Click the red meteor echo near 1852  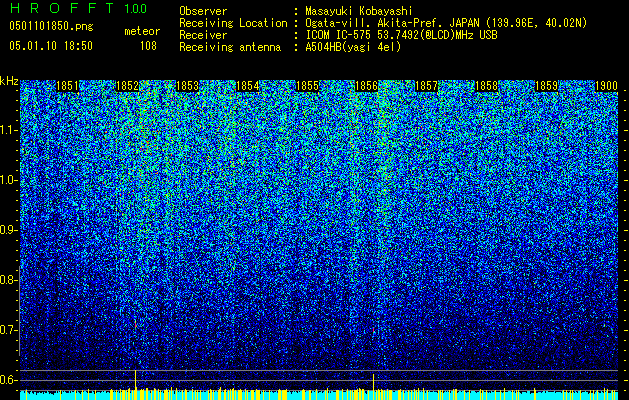136,325
